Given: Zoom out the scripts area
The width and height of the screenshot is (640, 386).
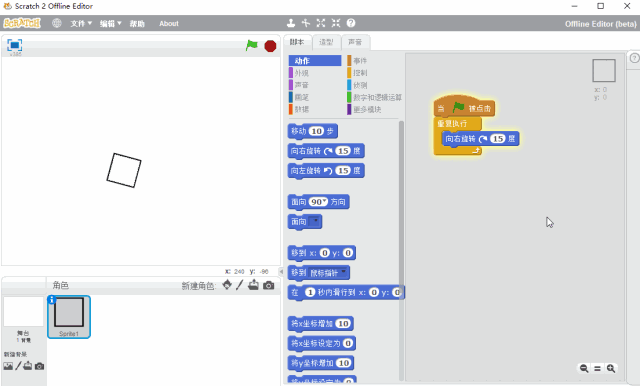Looking at the screenshot, I should pyautogui.click(x=584, y=368).
